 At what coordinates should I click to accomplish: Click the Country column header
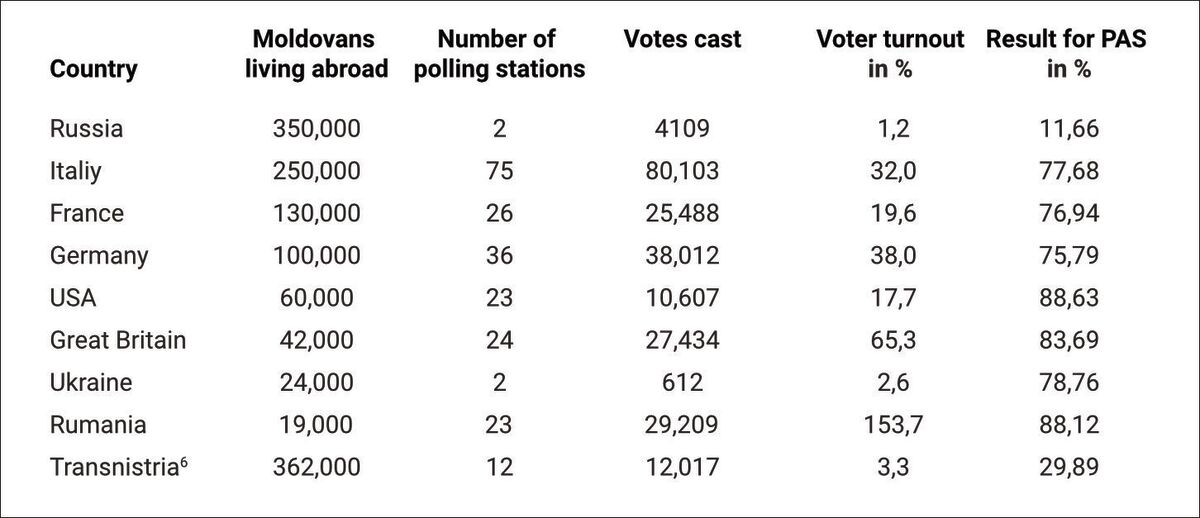(x=94, y=70)
